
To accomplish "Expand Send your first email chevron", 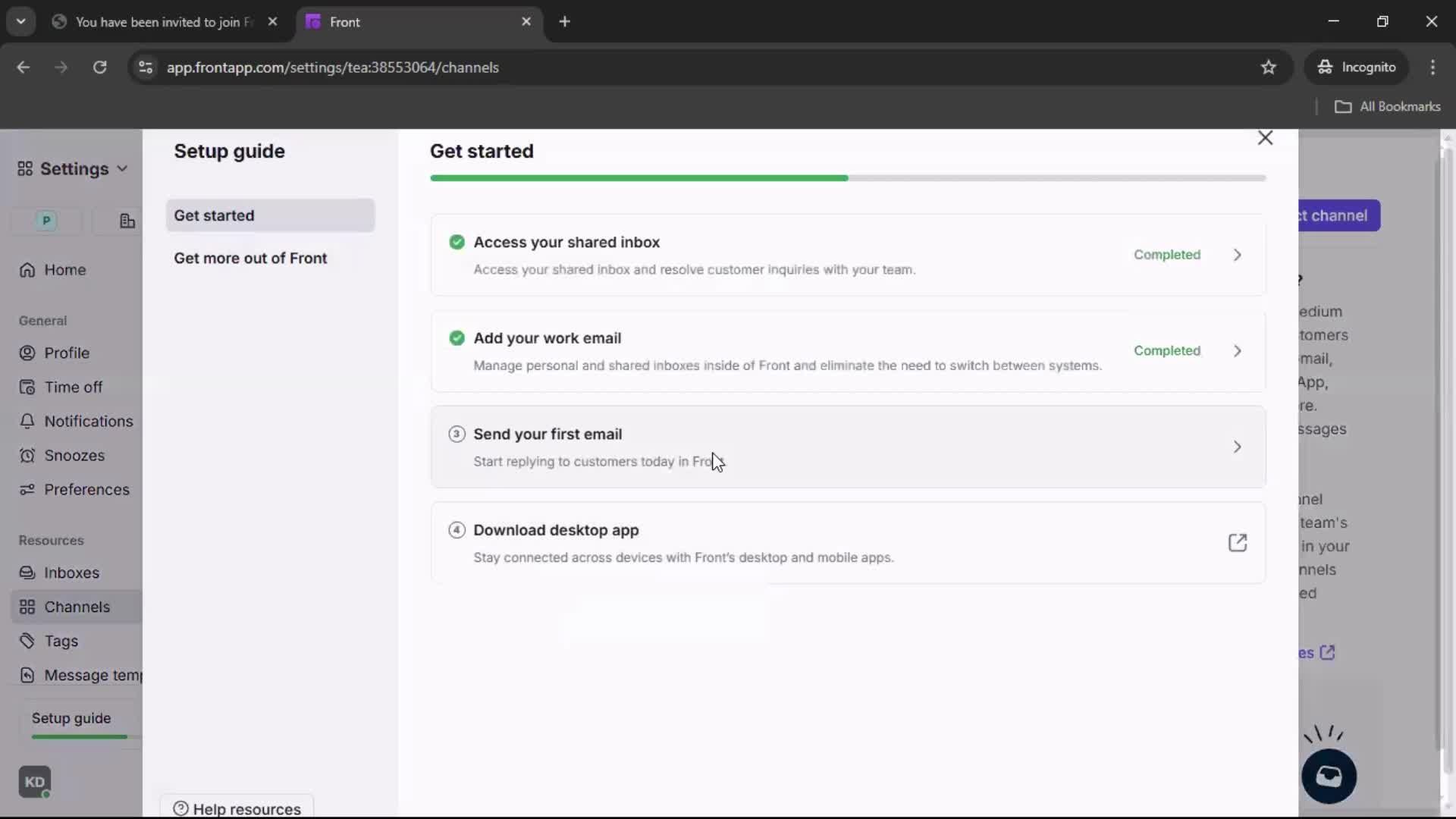I will tap(1237, 447).
